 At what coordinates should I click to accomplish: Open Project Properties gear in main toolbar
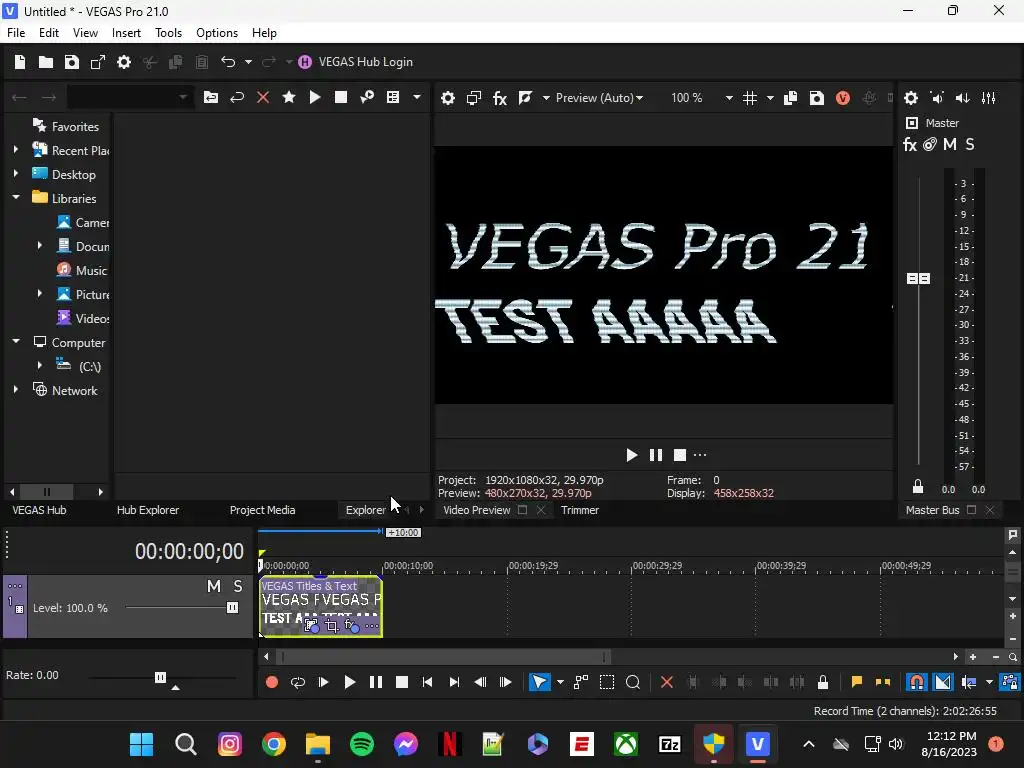click(x=124, y=62)
